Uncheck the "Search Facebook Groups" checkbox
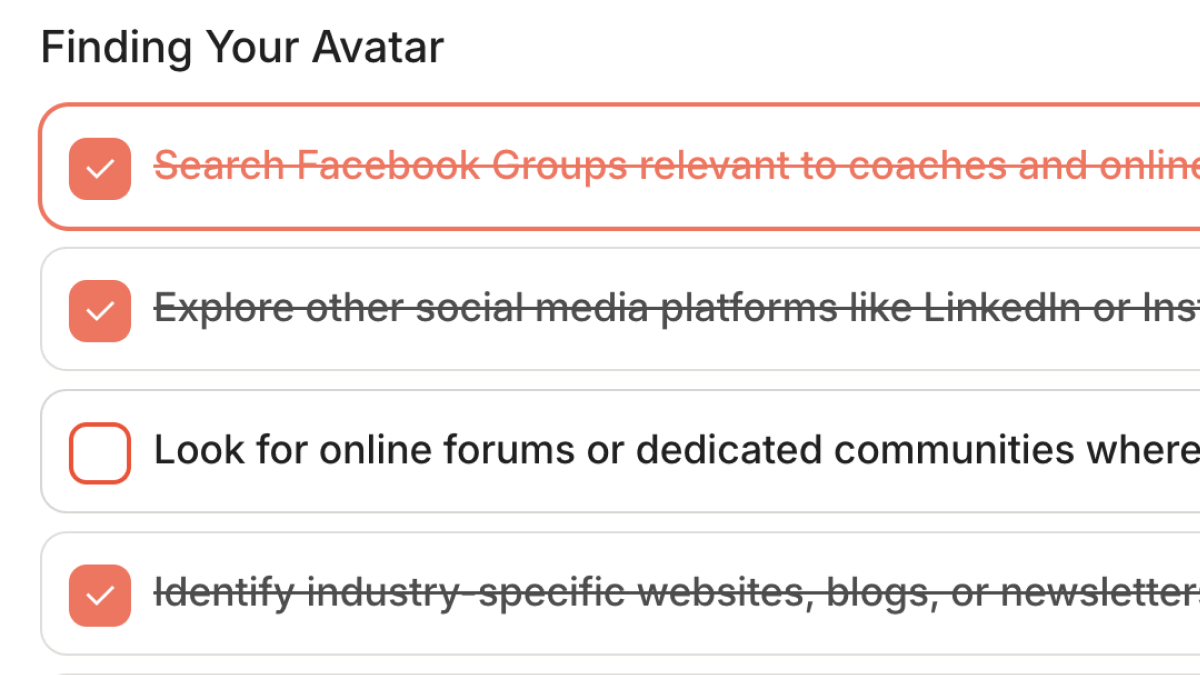This screenshot has height=675, width=1200. click(100, 168)
